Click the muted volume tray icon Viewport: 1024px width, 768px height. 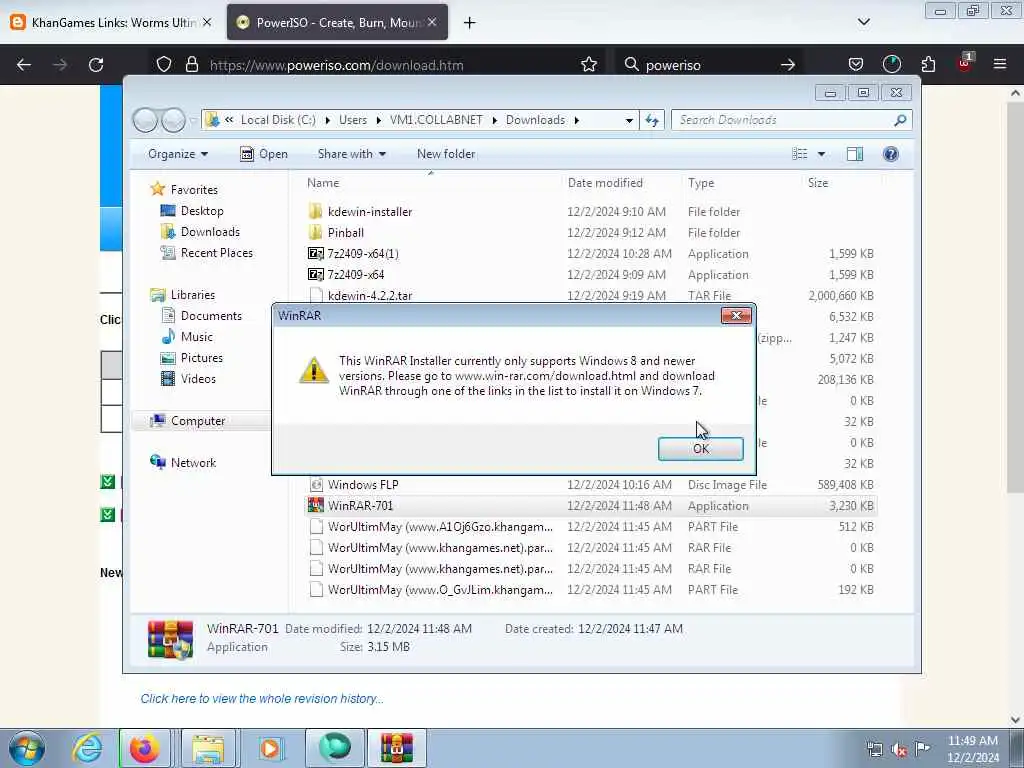point(899,750)
